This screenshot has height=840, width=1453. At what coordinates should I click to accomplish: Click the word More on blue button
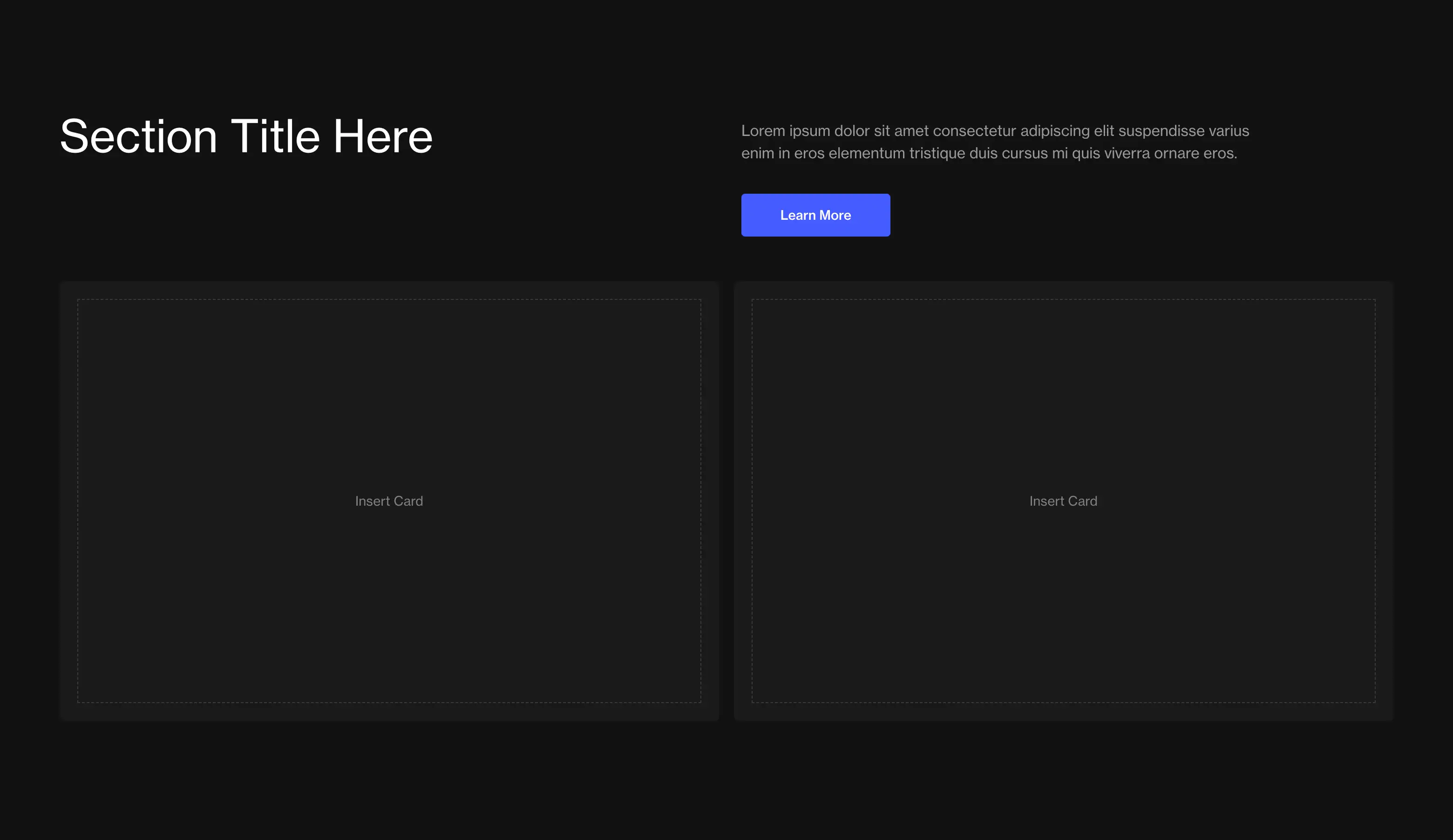[x=835, y=215]
